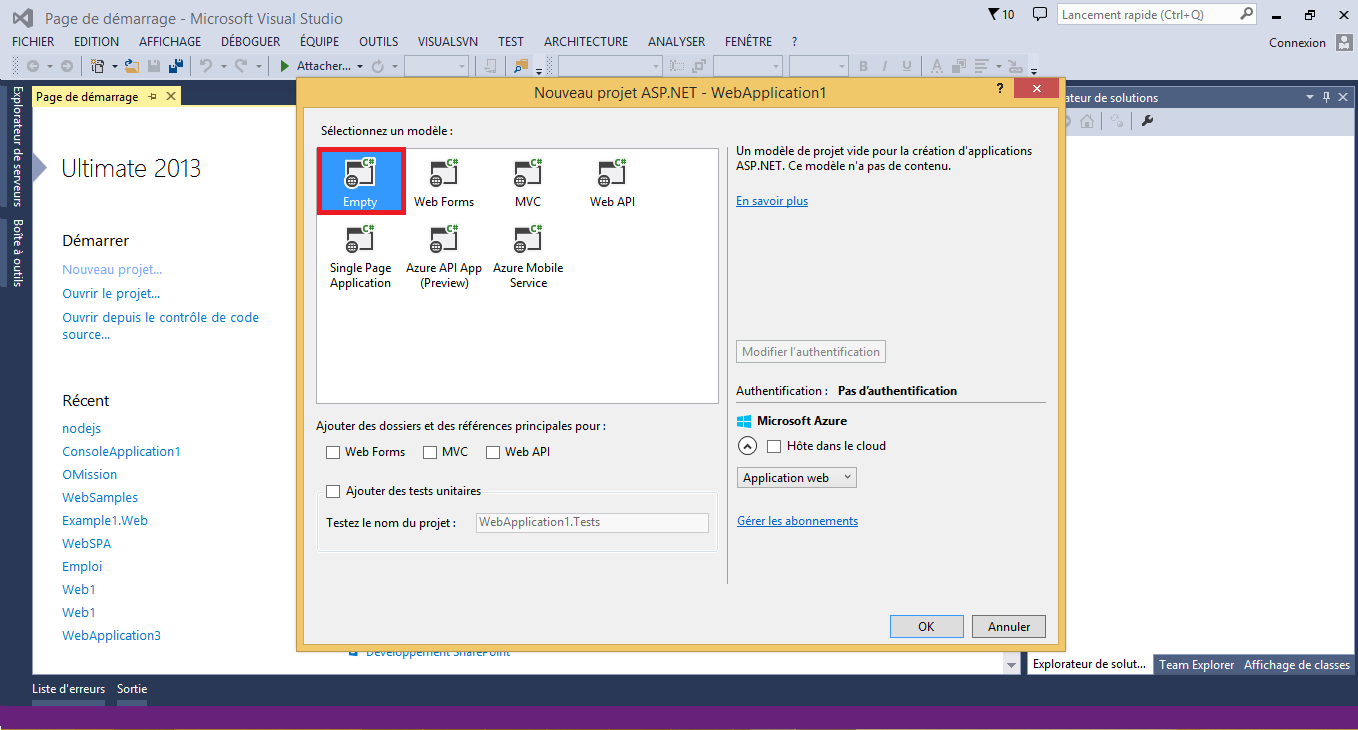Click Connexion to sign in
This screenshot has width=1358, height=730.
pyautogui.click(x=1297, y=42)
